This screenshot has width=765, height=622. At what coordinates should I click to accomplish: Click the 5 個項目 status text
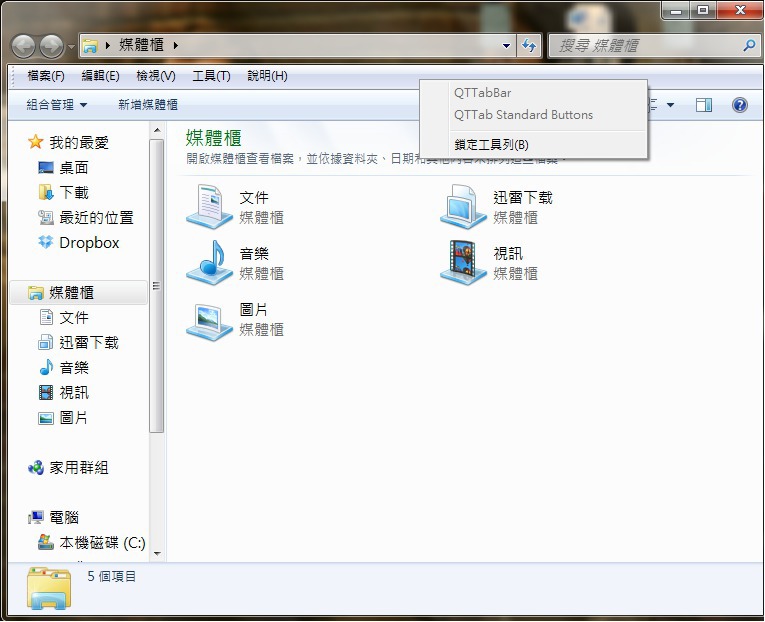pos(112,577)
